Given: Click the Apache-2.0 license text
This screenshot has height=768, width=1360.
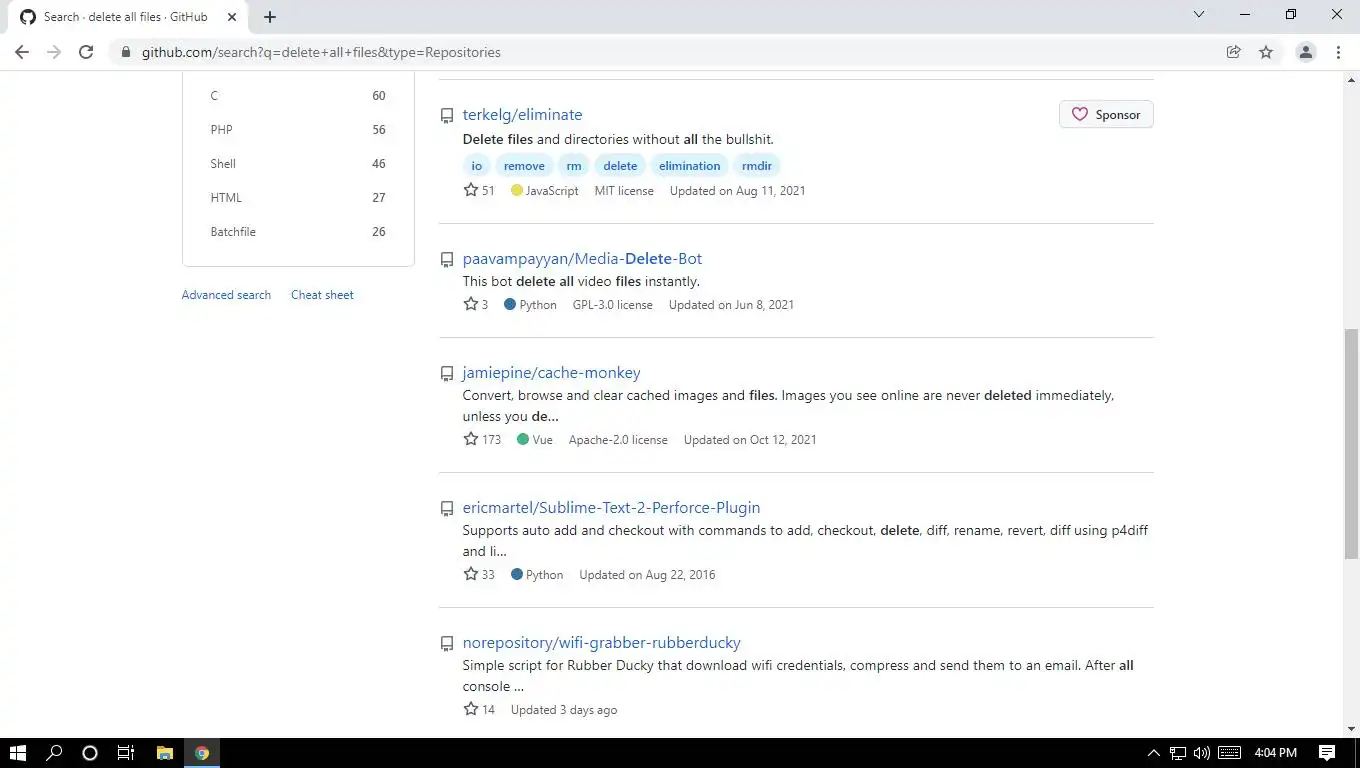Looking at the screenshot, I should tap(618, 440).
